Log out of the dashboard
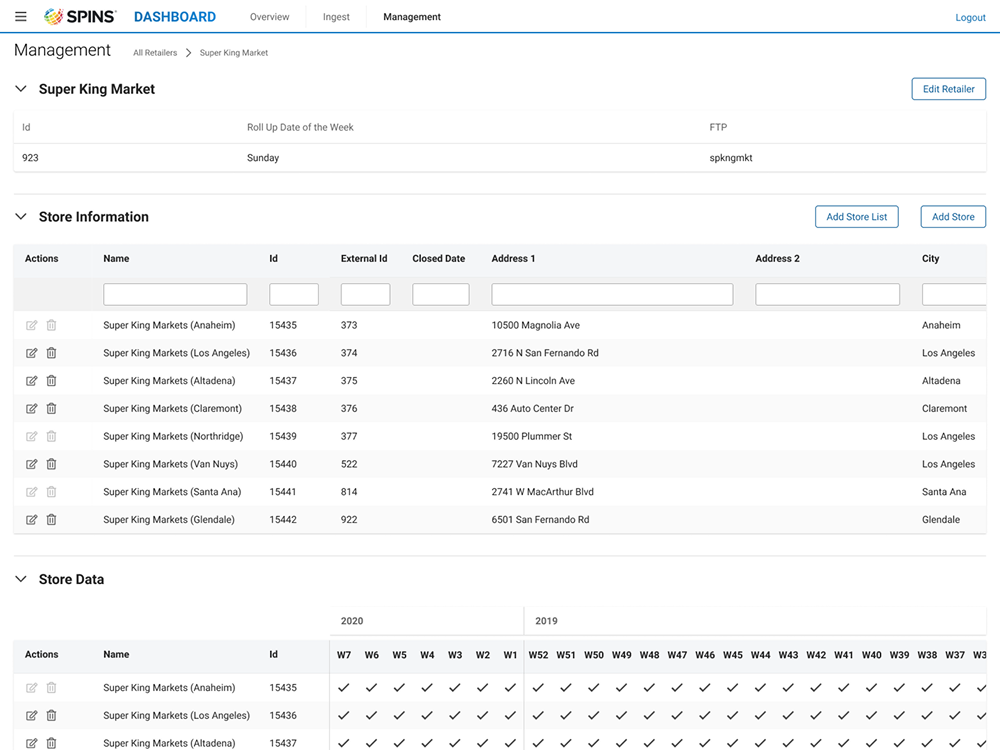 (970, 17)
